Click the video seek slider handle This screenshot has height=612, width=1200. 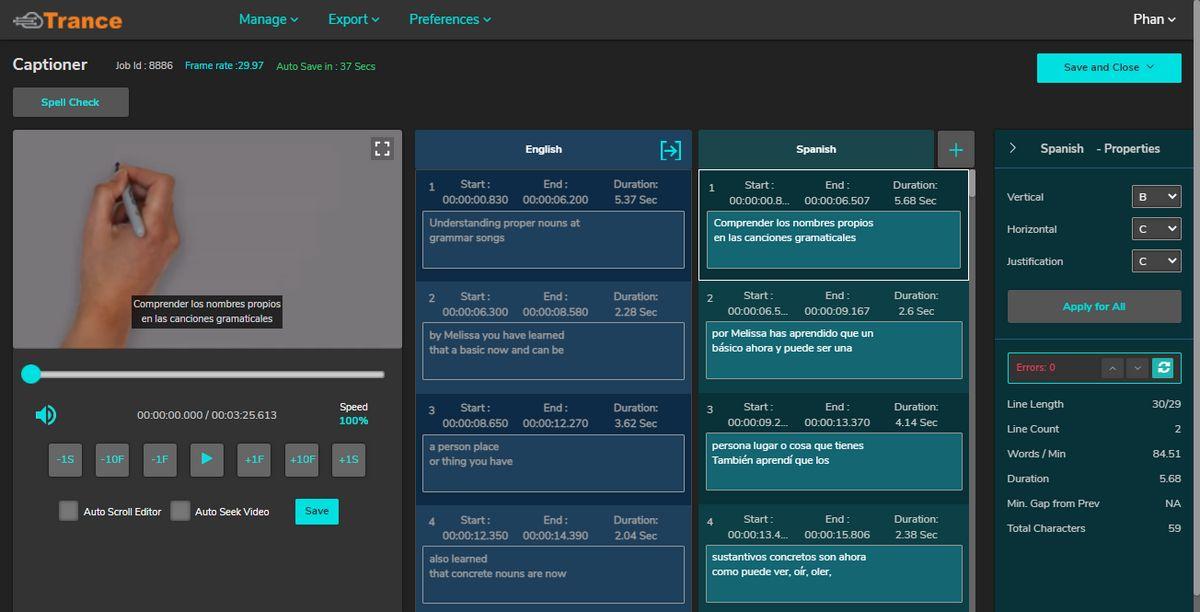[x=31, y=374]
